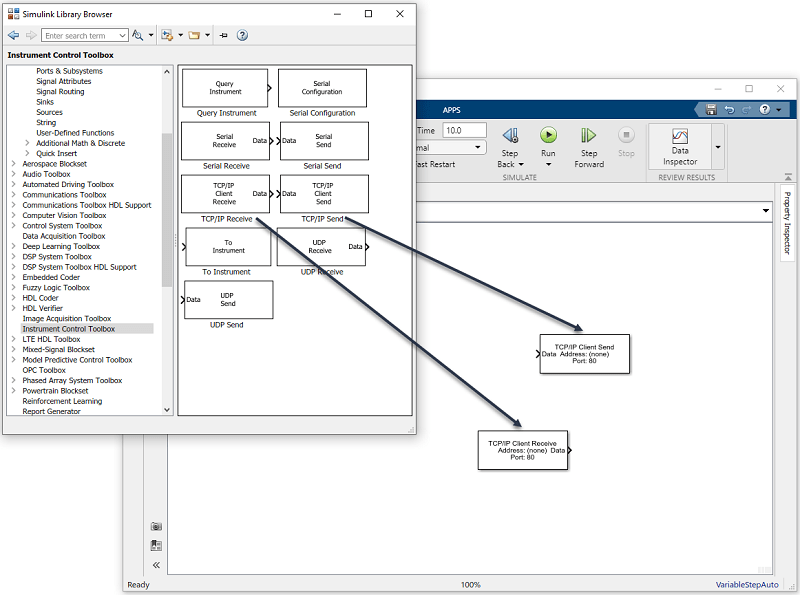The width and height of the screenshot is (800, 595).
Task: Select the Serial Send block
Action: click(x=324, y=141)
